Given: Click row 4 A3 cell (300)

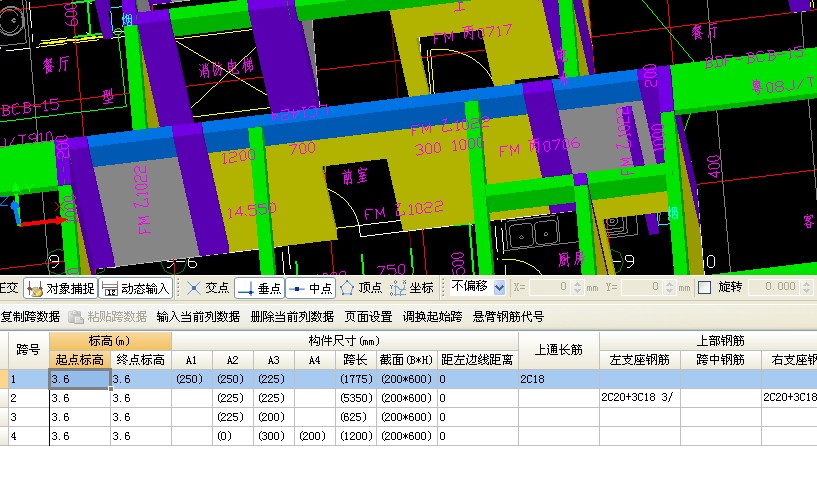Looking at the screenshot, I should click(x=274, y=436).
